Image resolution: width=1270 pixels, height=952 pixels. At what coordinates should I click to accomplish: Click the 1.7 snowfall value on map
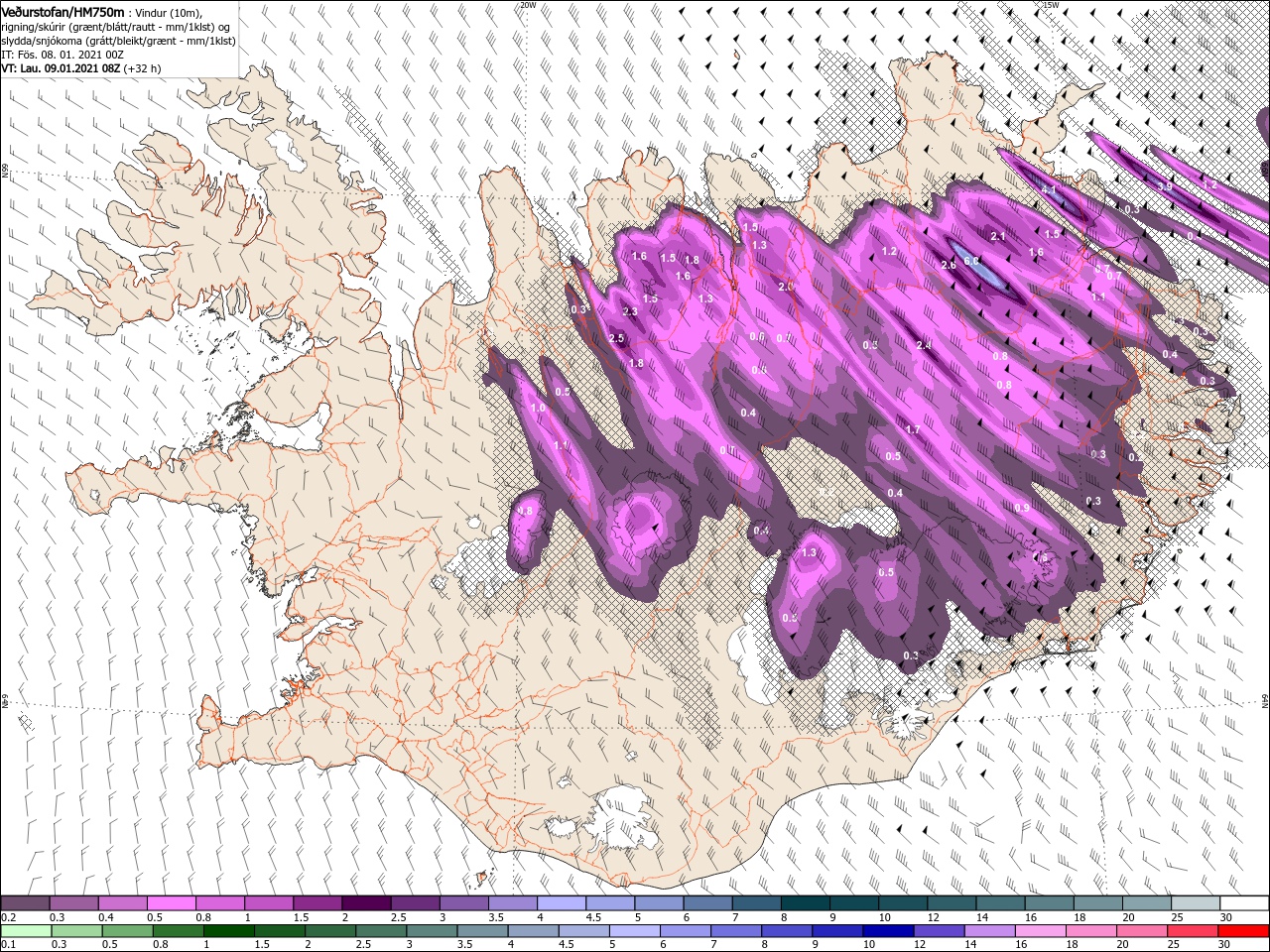913,430
